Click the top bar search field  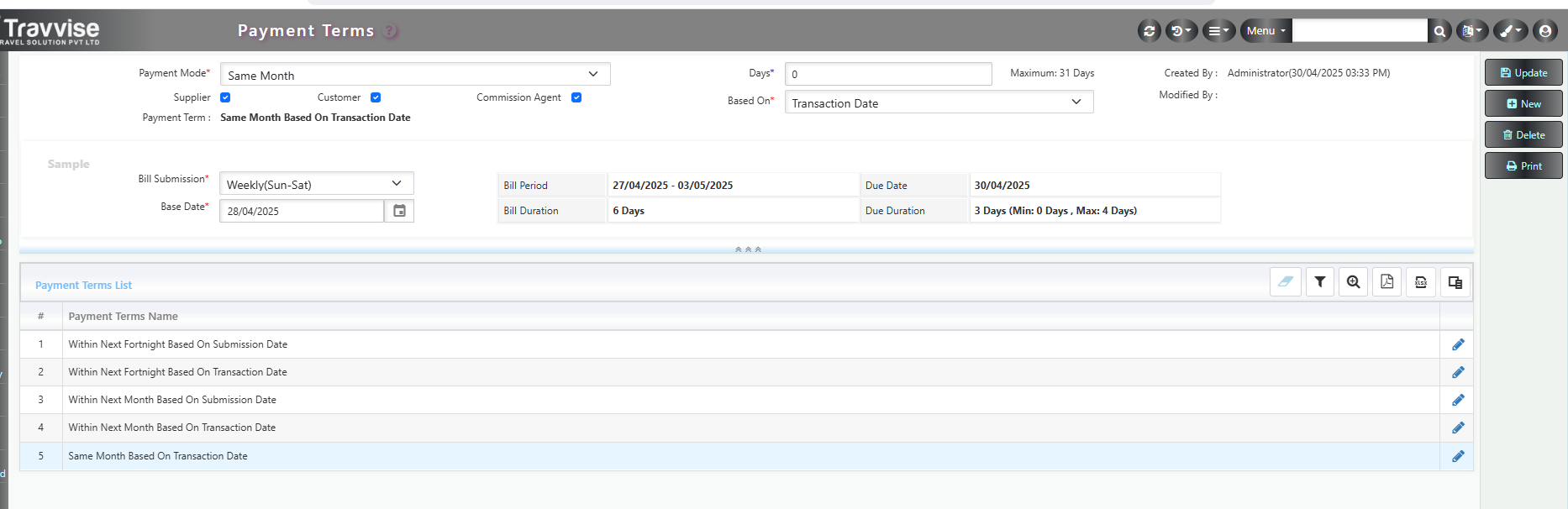pos(1360,31)
